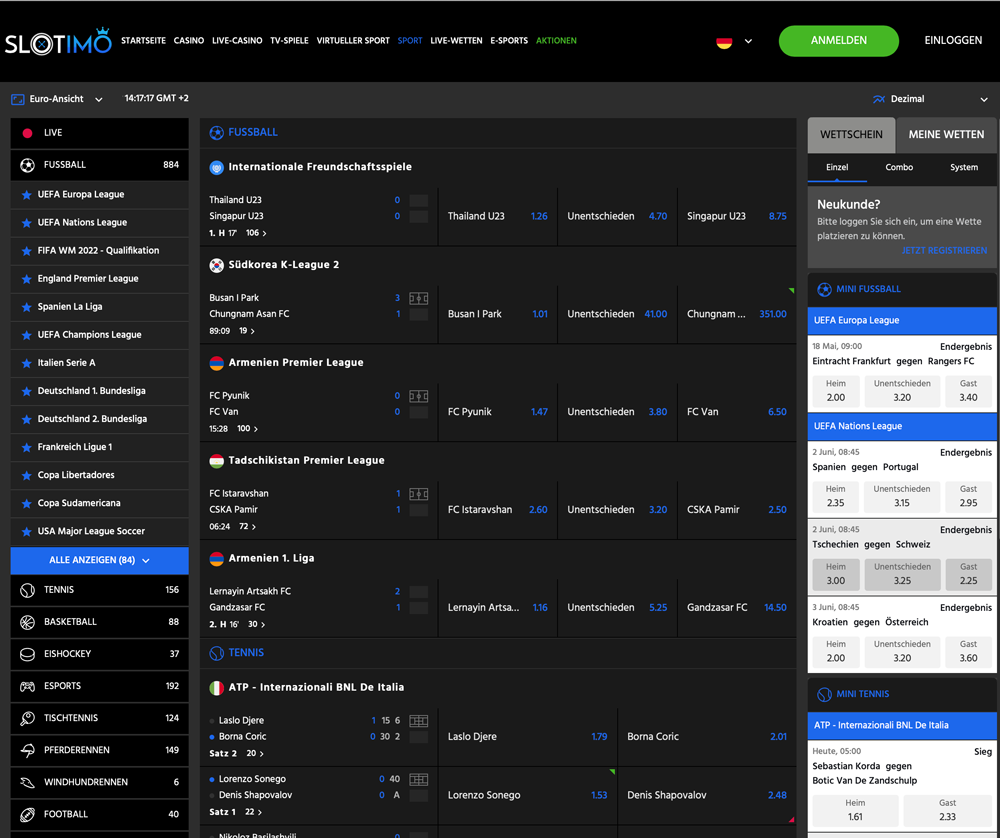
Task: Select Borna Coric odds 2.01
Action: point(707,737)
